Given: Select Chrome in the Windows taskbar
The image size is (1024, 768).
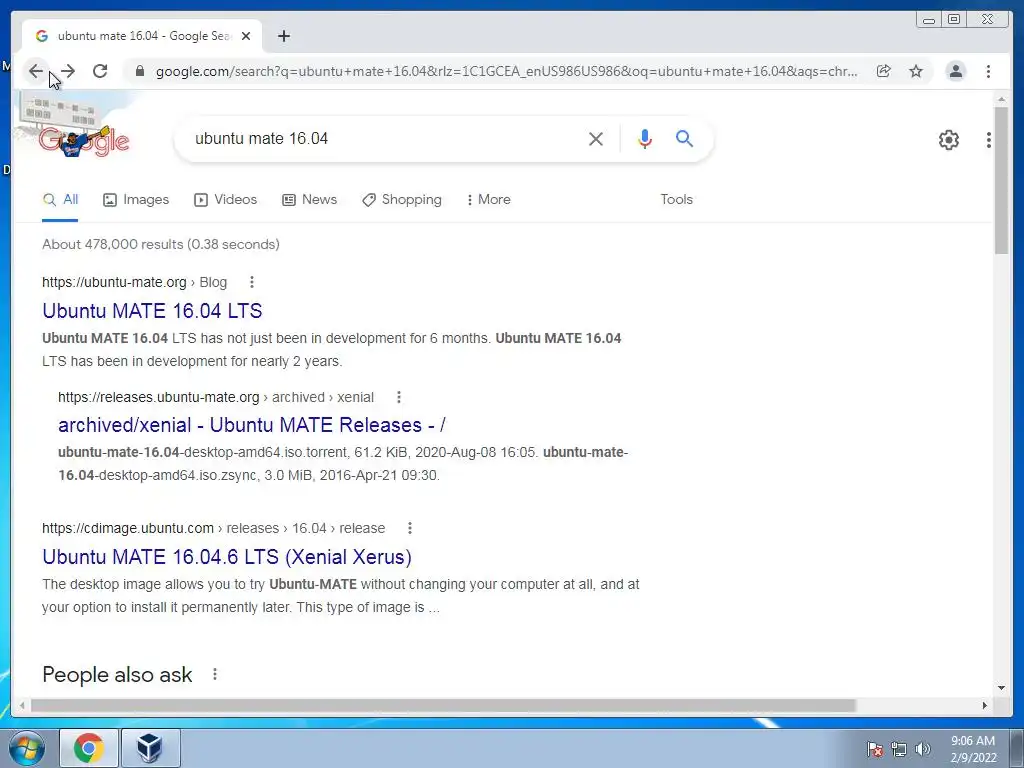Looking at the screenshot, I should coord(89,748).
